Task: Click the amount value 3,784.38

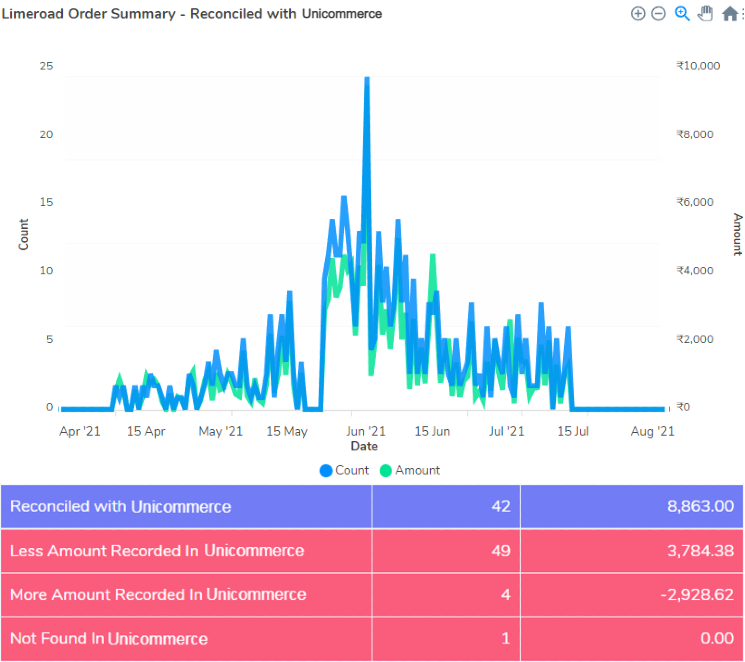Action: point(700,551)
